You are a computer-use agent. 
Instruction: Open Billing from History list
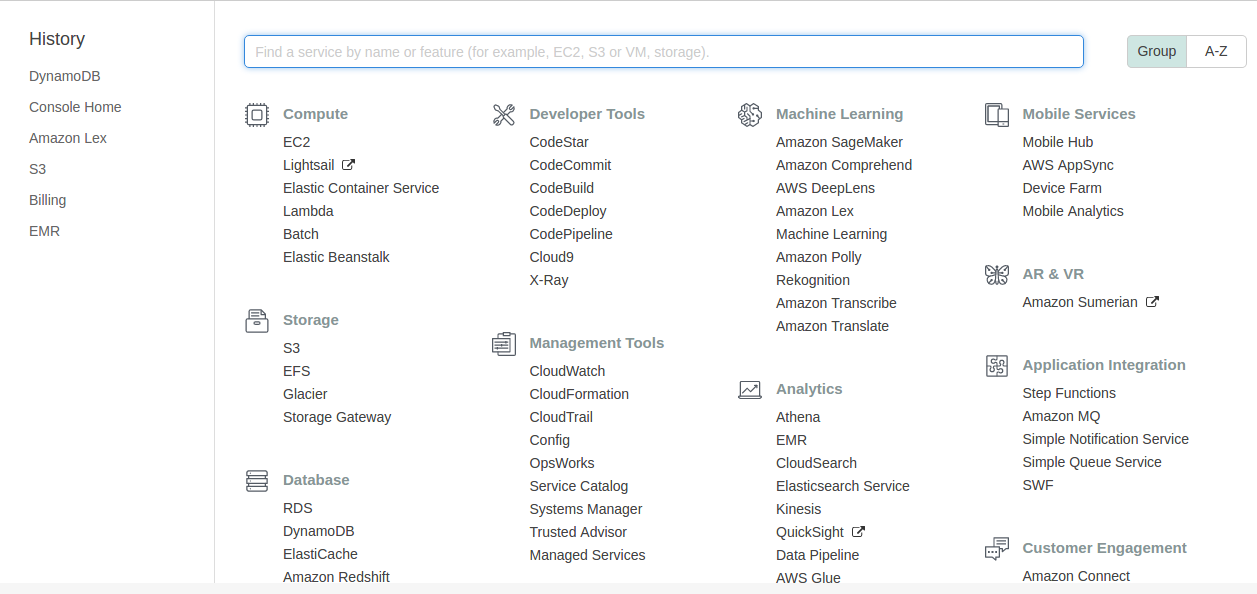[x=48, y=200]
